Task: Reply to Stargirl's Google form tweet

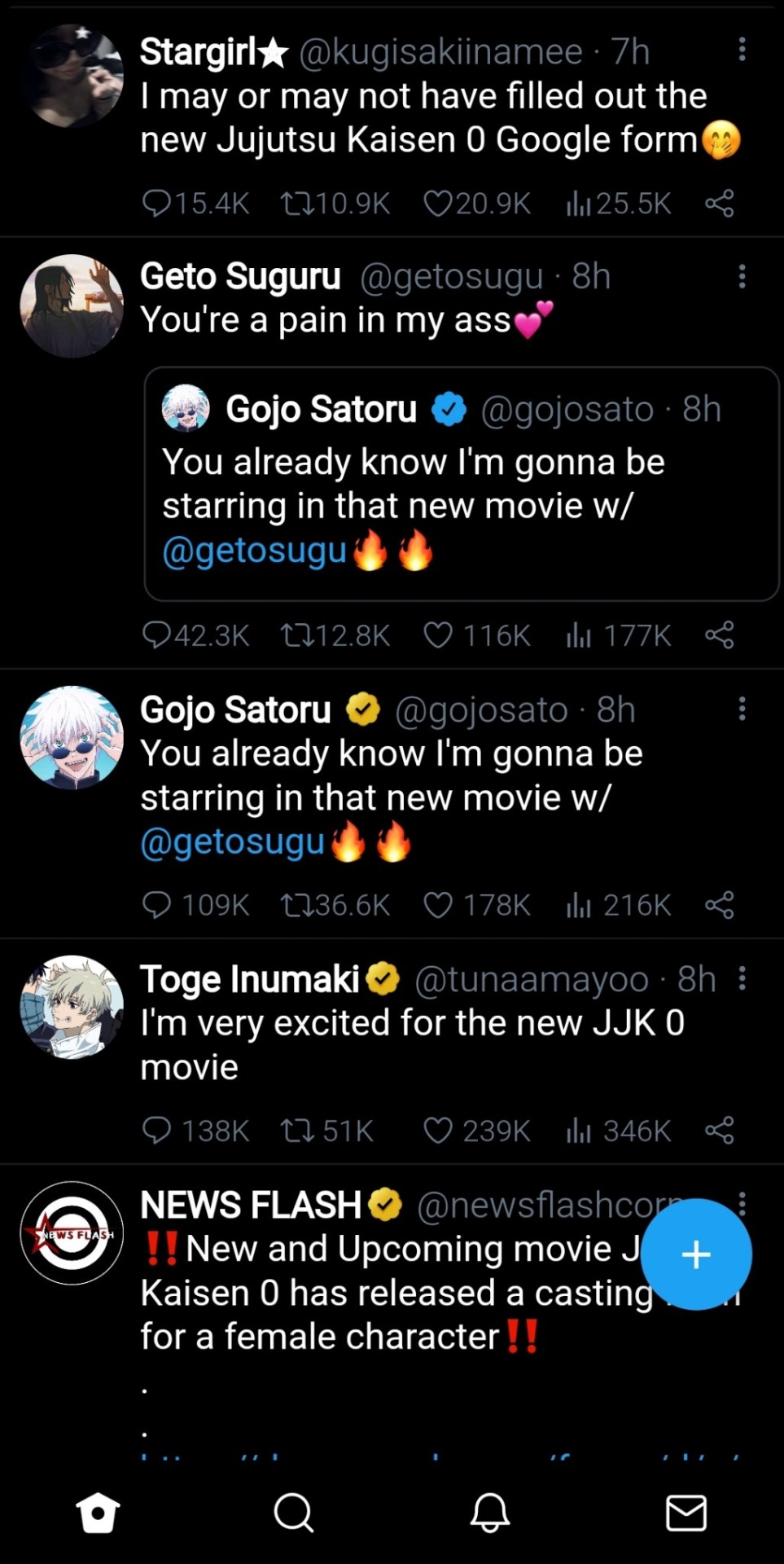Action: click(155, 203)
